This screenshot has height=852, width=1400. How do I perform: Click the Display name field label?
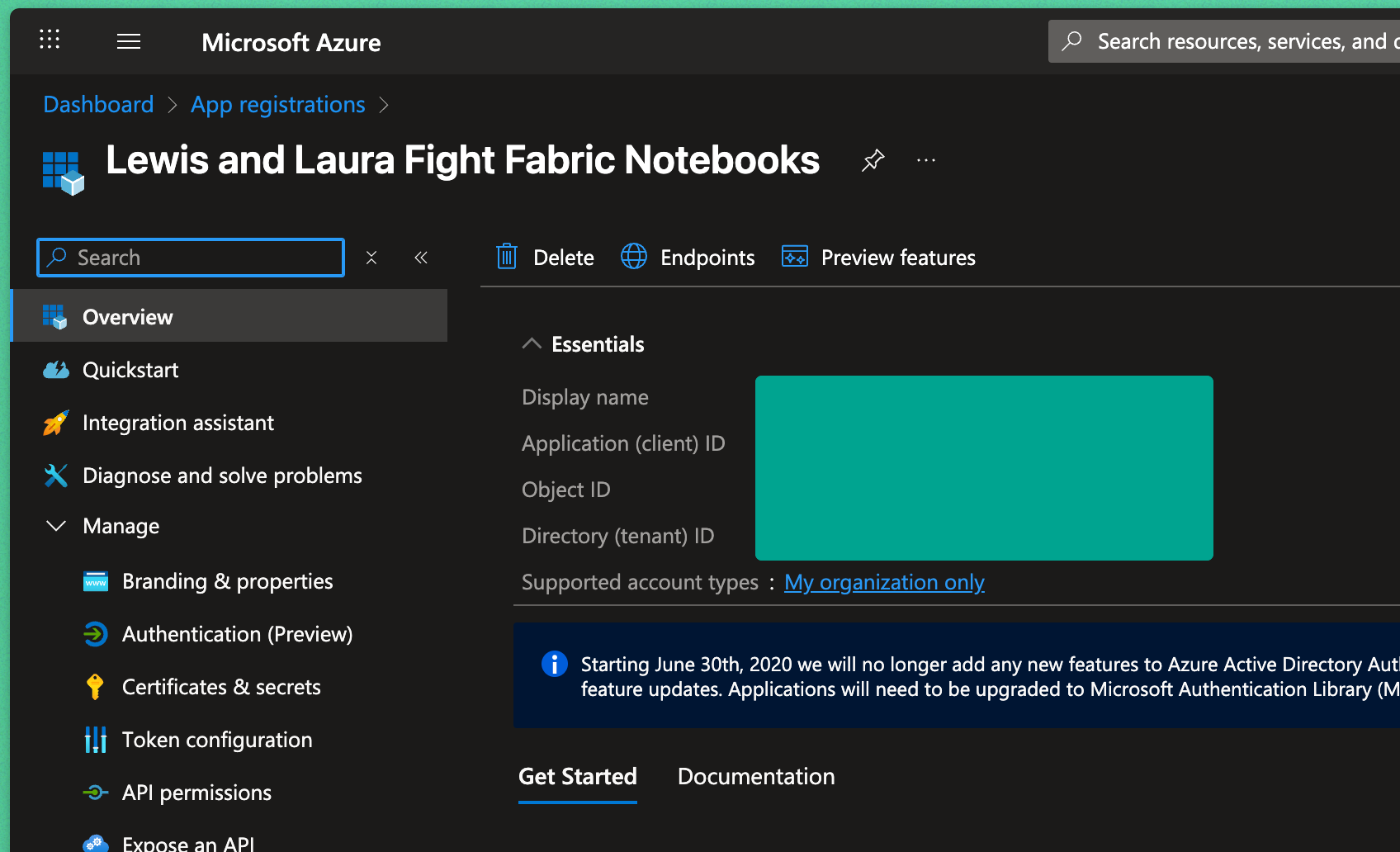[585, 397]
